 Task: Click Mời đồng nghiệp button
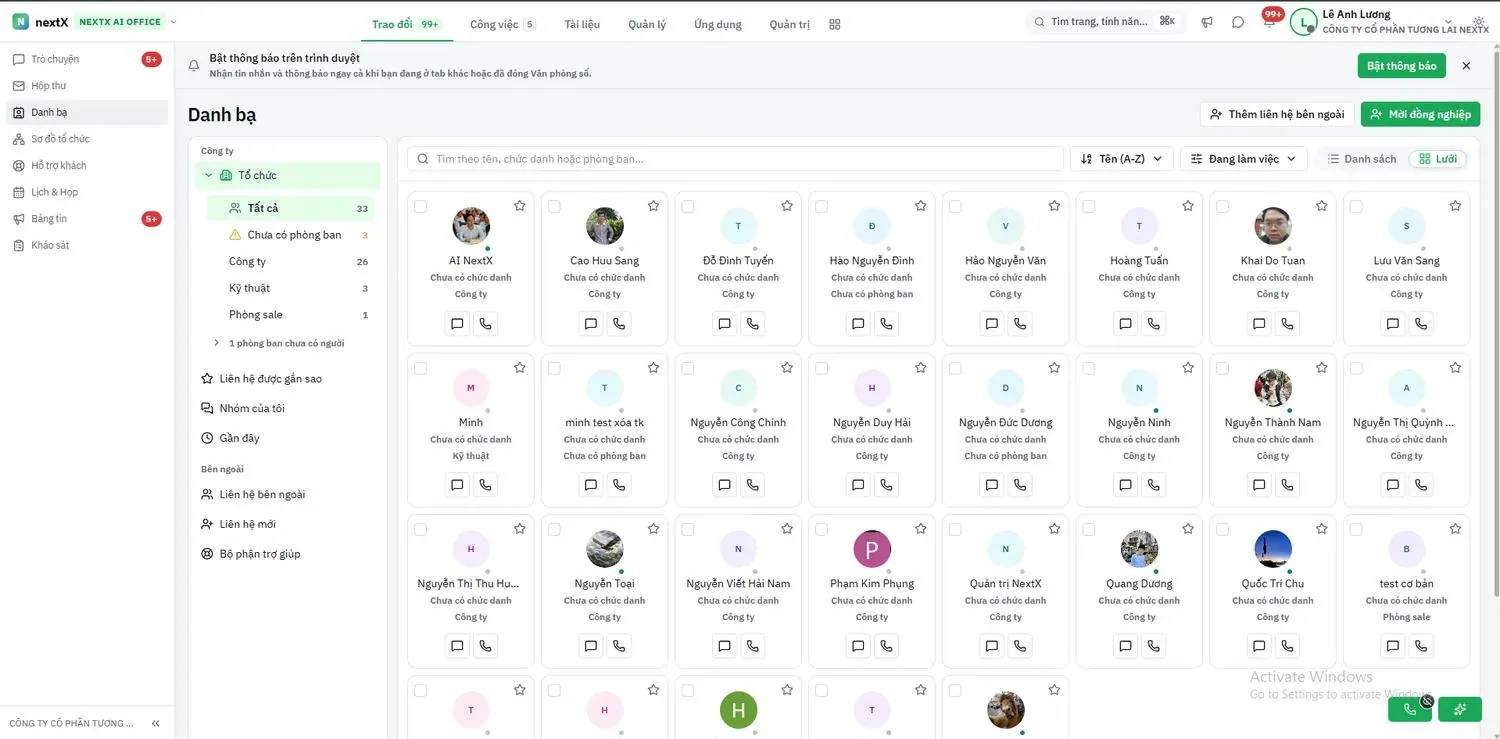[1420, 114]
